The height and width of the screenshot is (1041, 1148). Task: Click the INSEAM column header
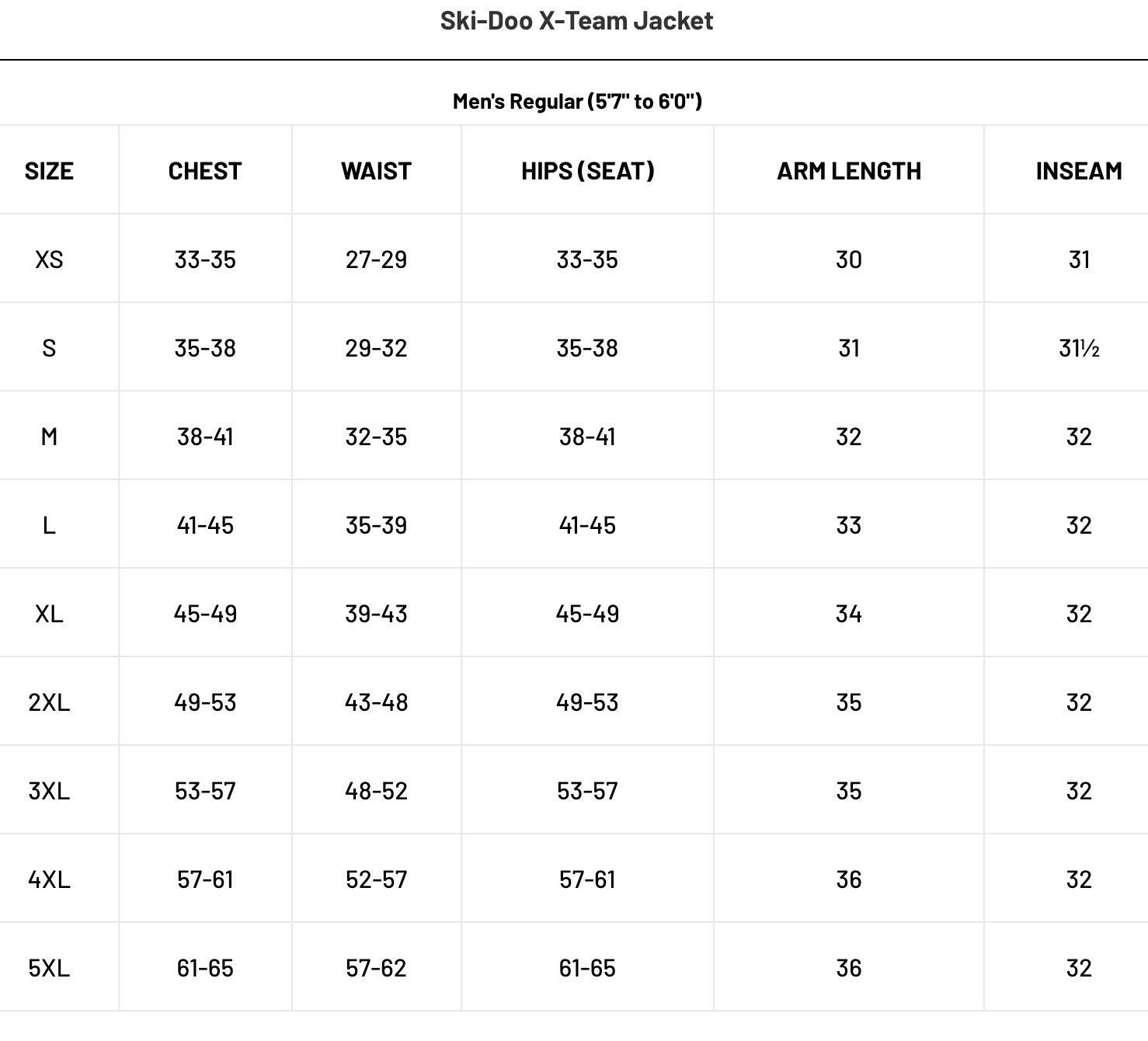(1079, 171)
